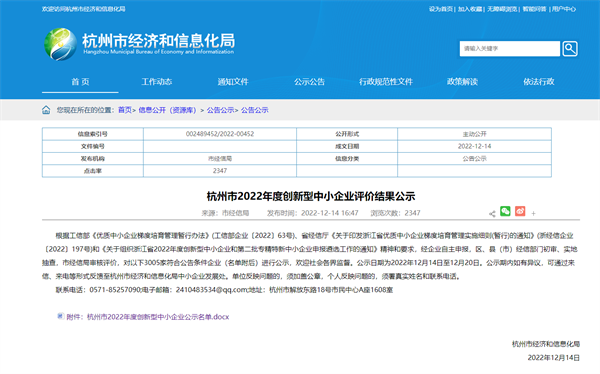This screenshot has width=600, height=374.
Task: Click the docx attachment file icon
Action: point(60,316)
